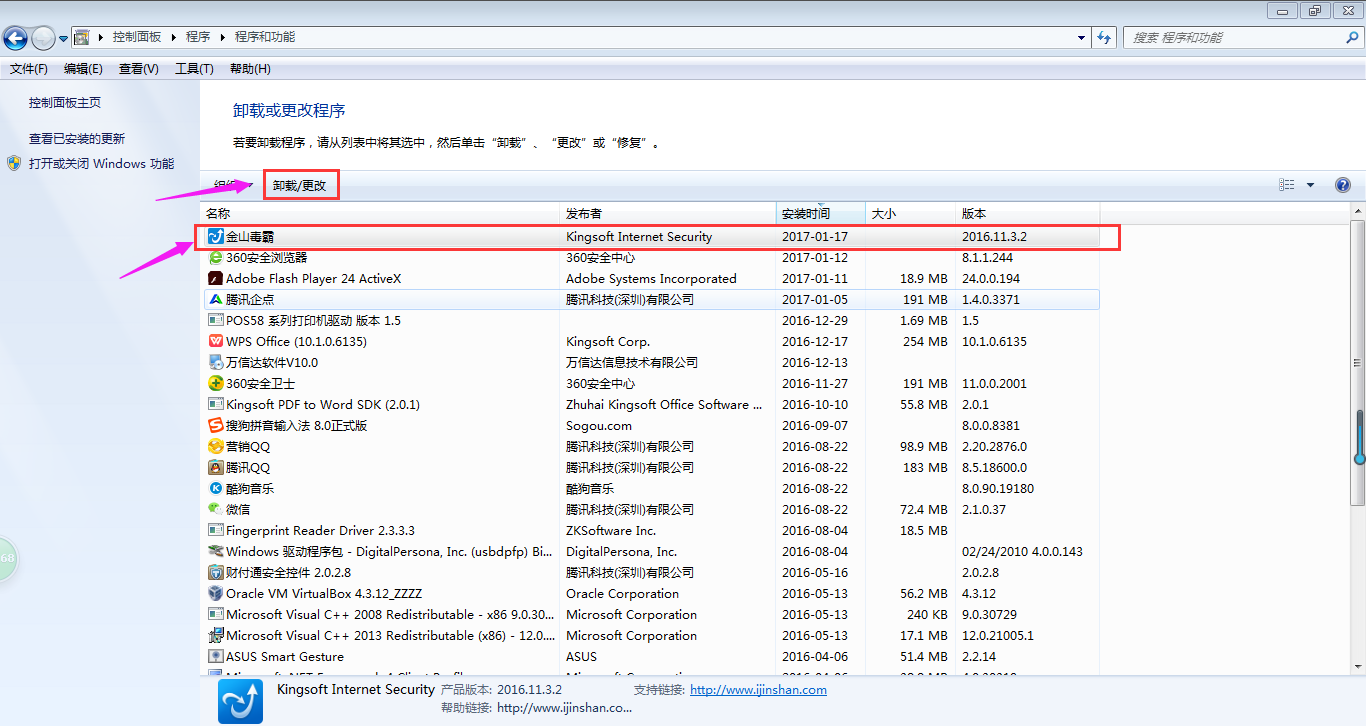The width and height of the screenshot is (1366, 726).
Task: Open the 帮助(H) menu
Action: pos(250,69)
